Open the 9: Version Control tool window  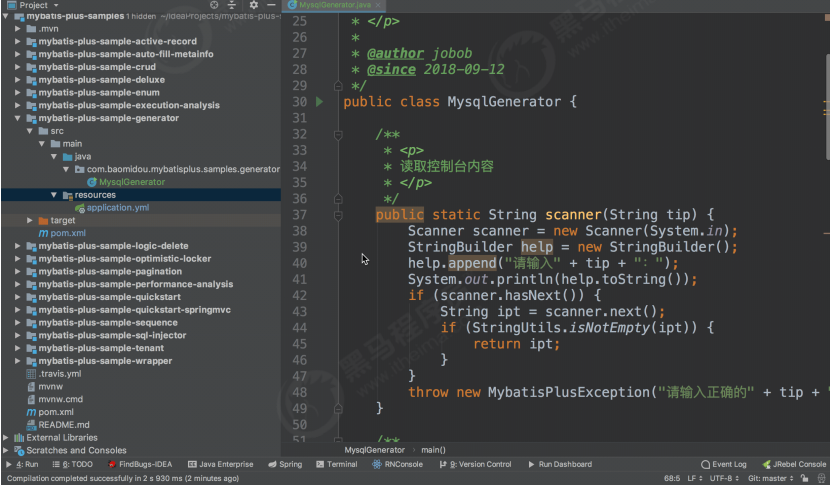click(x=475, y=464)
